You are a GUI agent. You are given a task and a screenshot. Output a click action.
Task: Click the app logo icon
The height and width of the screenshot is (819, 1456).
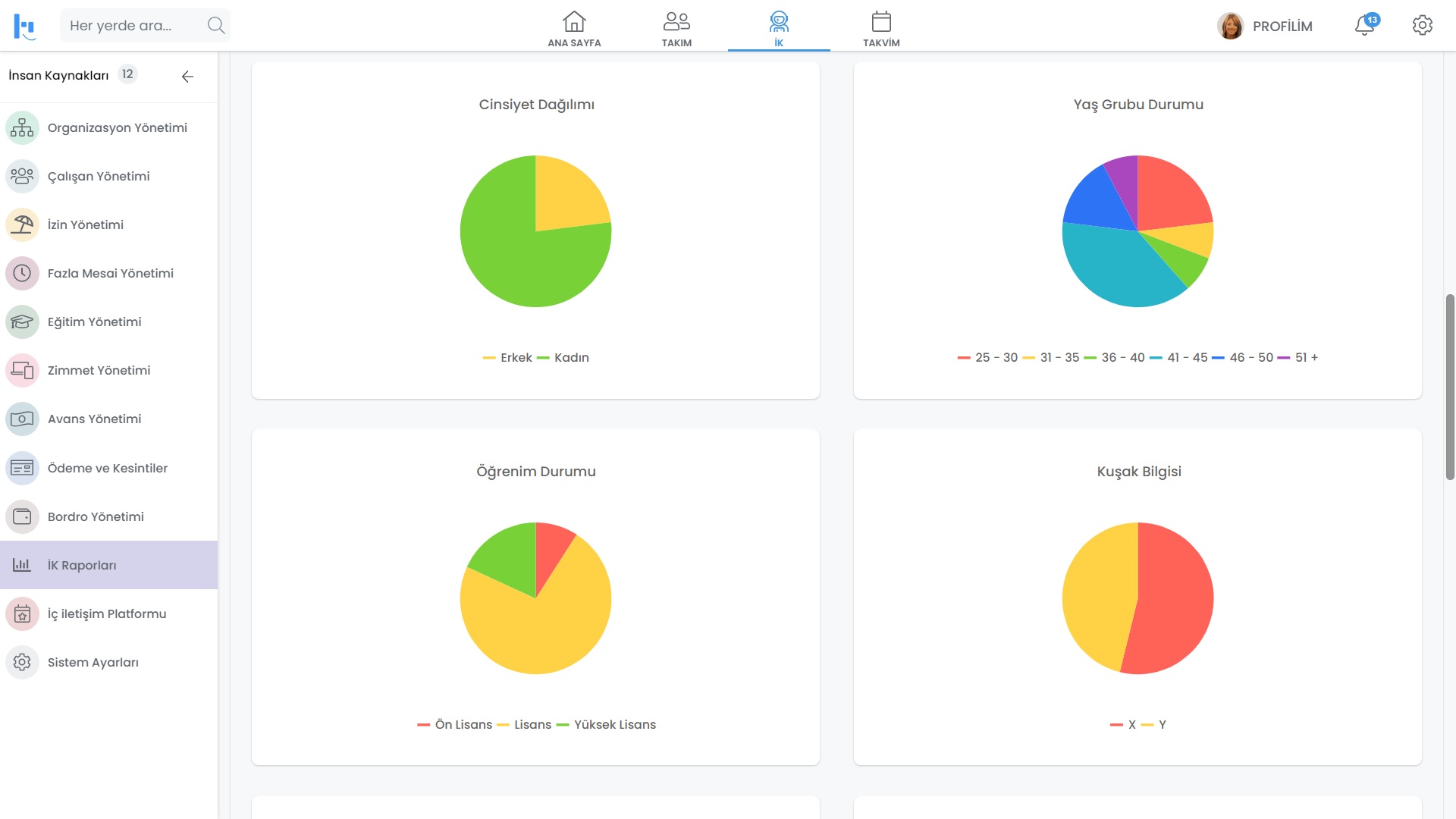[x=25, y=26]
